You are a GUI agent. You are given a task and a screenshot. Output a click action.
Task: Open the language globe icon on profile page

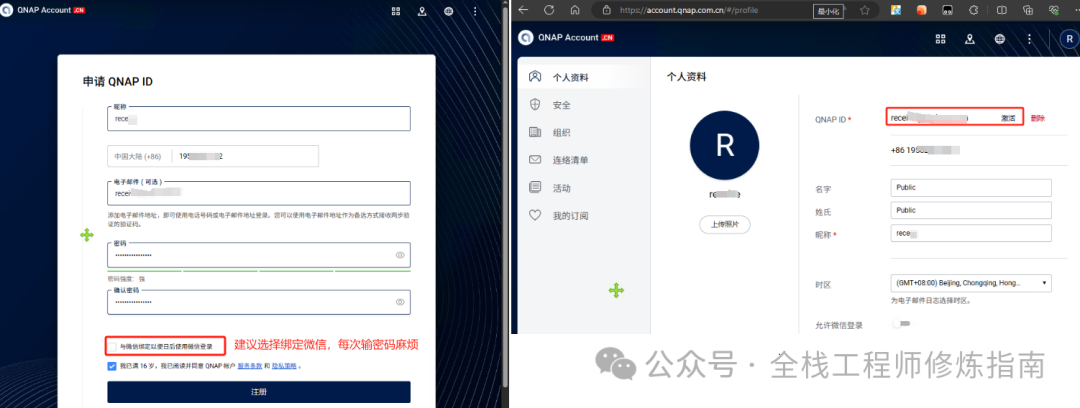[999, 38]
